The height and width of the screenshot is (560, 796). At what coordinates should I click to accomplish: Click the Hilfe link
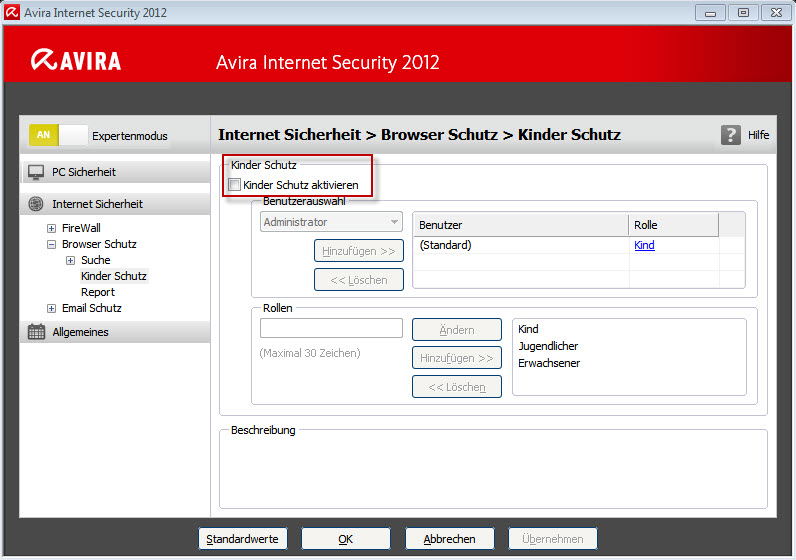click(x=758, y=135)
